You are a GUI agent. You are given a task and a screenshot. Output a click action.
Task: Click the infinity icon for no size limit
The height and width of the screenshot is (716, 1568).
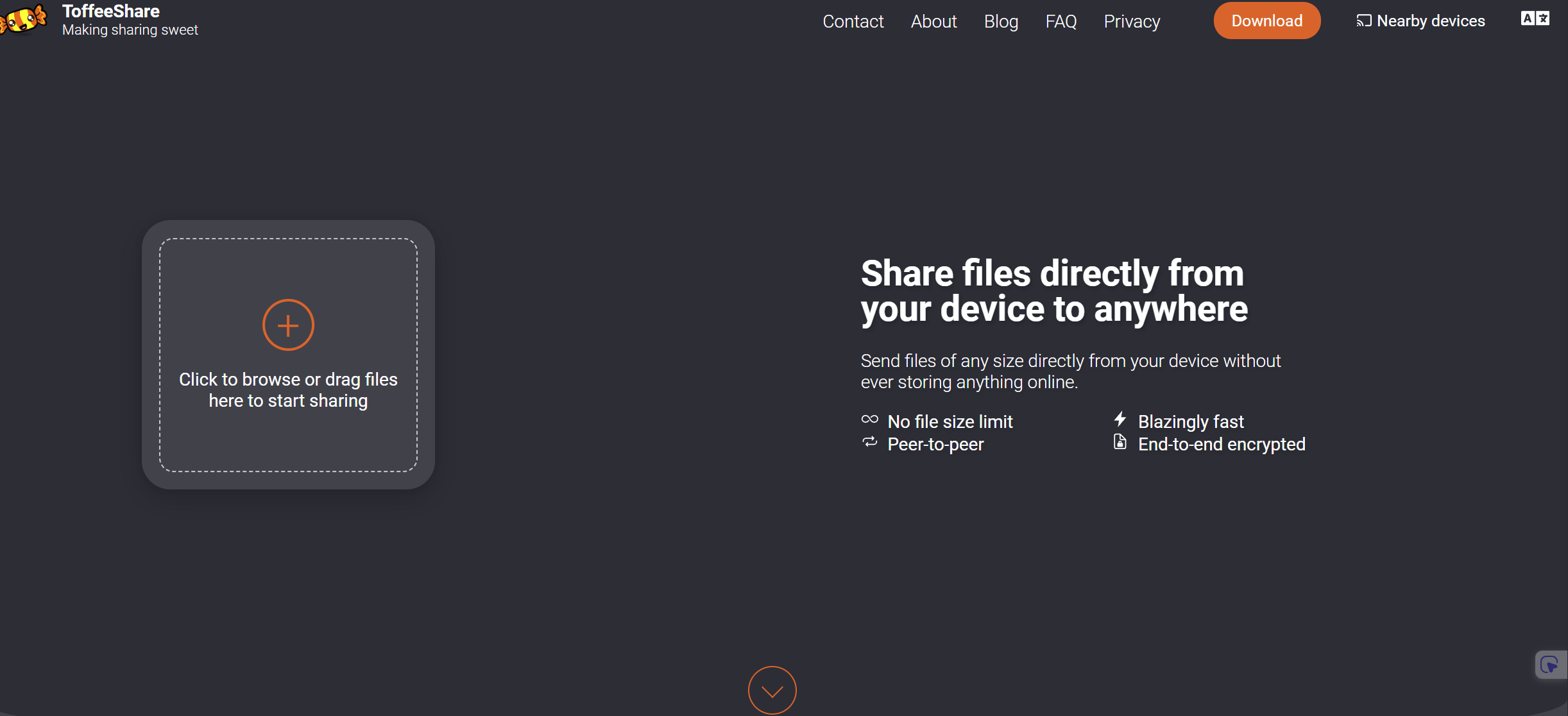coord(869,420)
